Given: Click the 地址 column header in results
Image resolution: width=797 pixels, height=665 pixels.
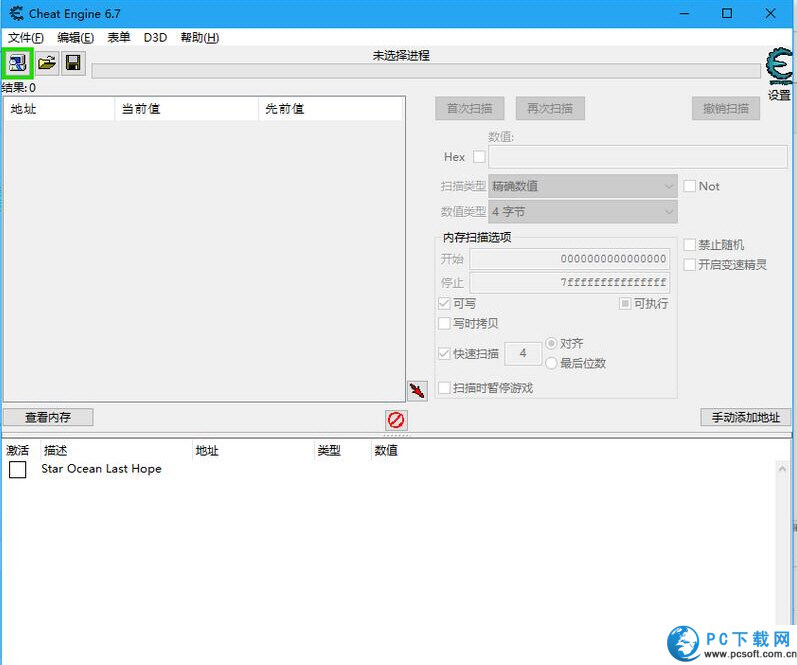Looking at the screenshot, I should click(x=59, y=109).
